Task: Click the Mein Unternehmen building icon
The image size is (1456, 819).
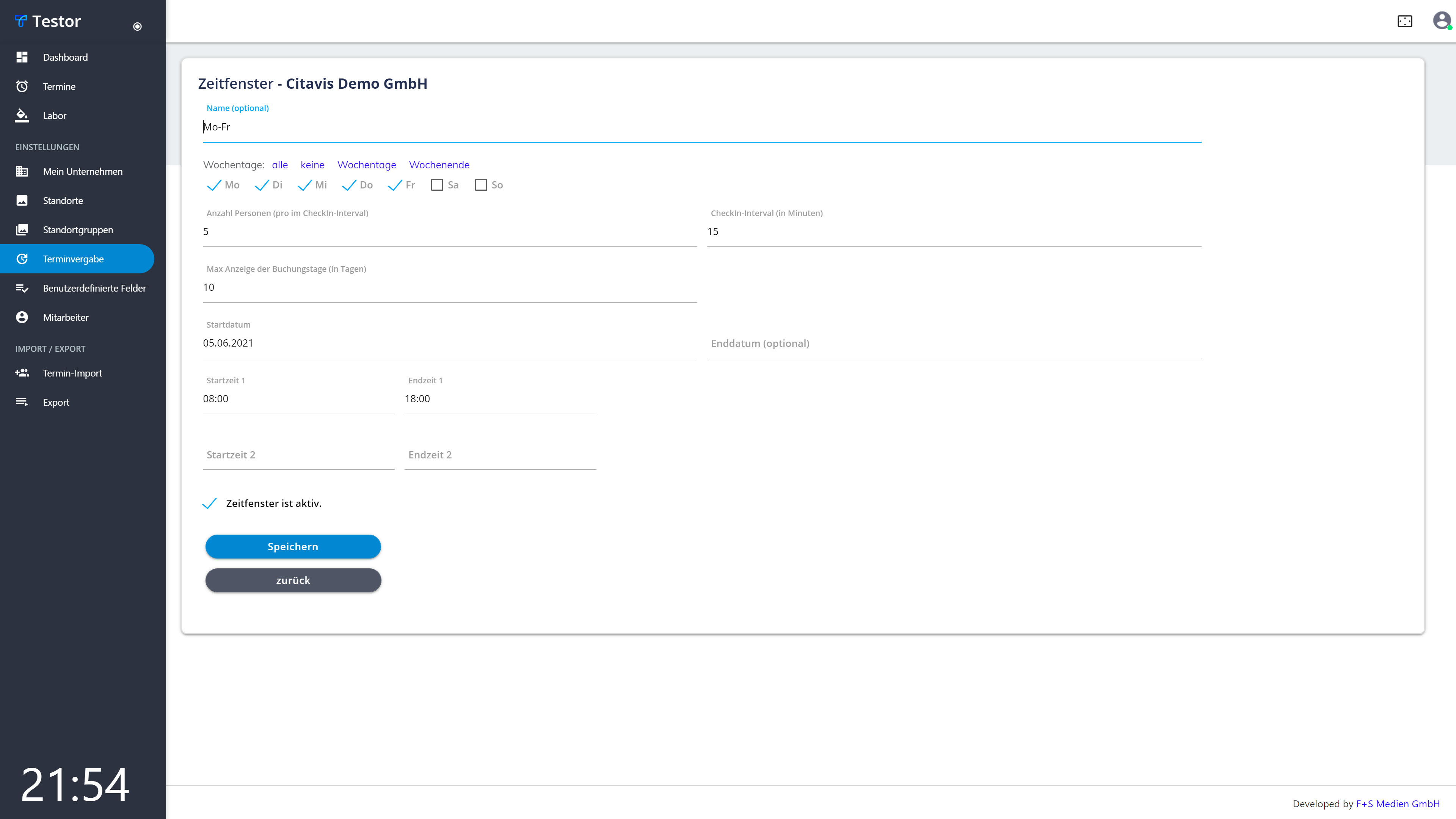Action: [x=22, y=171]
